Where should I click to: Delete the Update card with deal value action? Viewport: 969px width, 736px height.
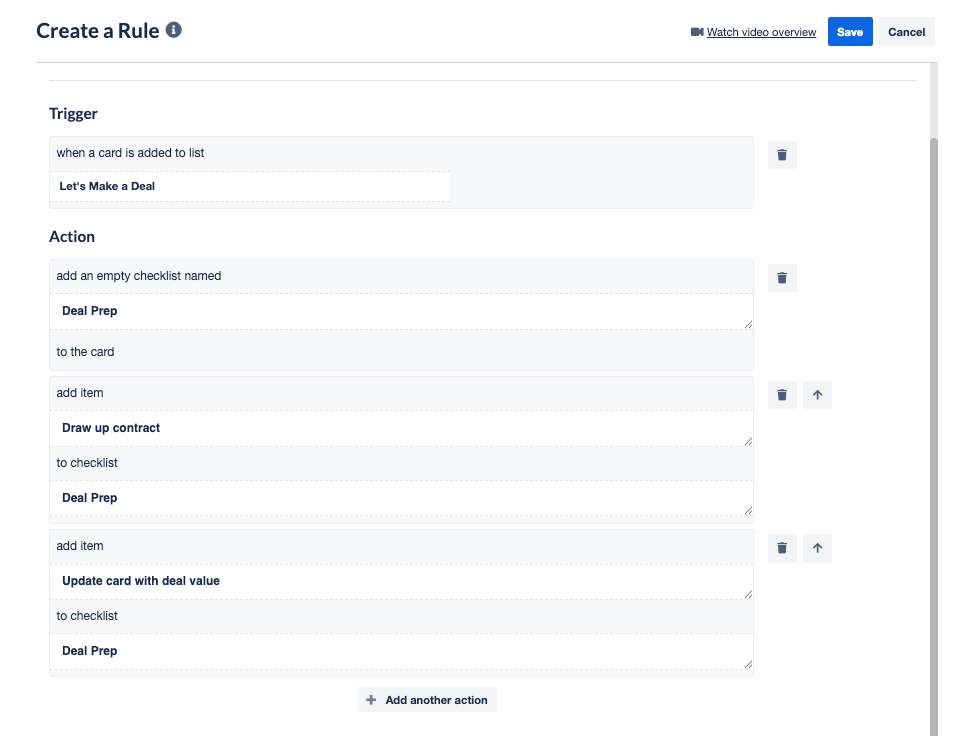click(782, 548)
